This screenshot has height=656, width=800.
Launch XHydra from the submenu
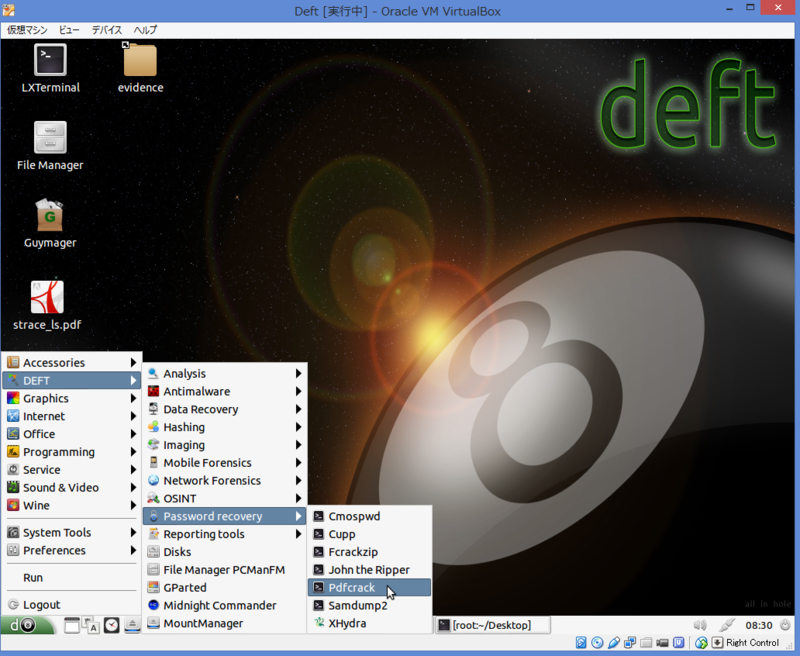[x=369, y=623]
